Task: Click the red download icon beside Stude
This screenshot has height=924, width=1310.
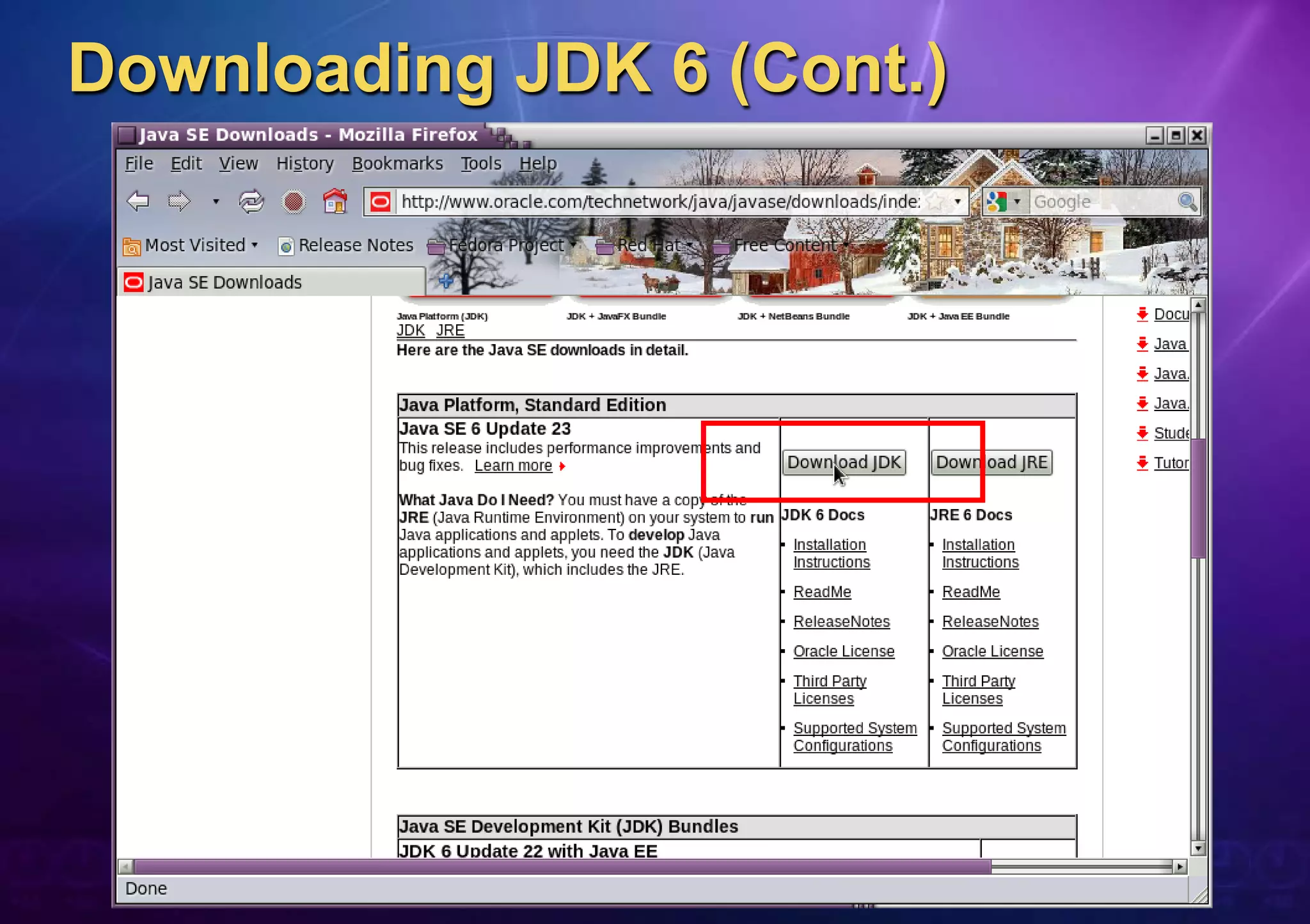Action: (x=1142, y=433)
